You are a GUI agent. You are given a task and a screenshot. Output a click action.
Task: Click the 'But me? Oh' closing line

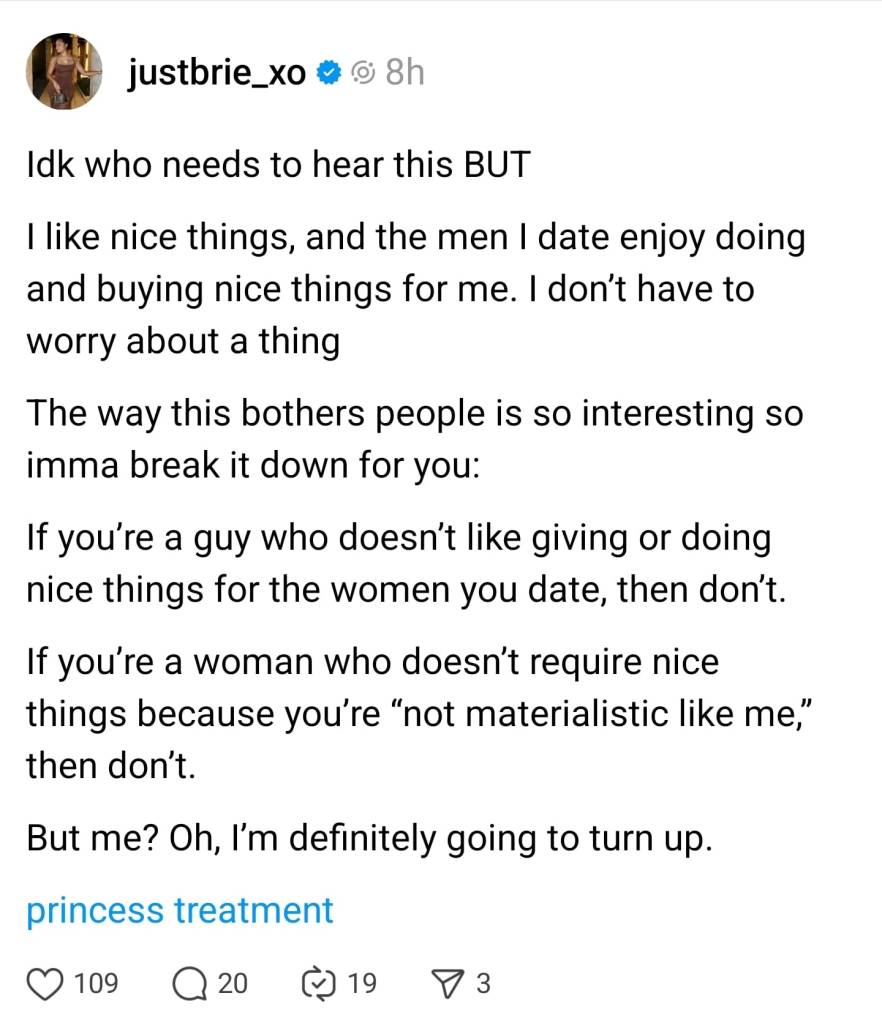[369, 838]
